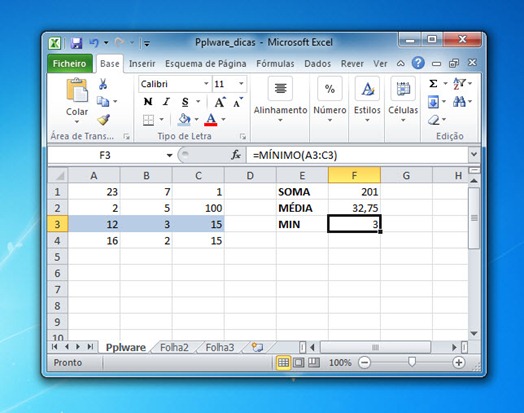Clear contents with eraser icon
This screenshot has height=413, width=524.
point(434,120)
